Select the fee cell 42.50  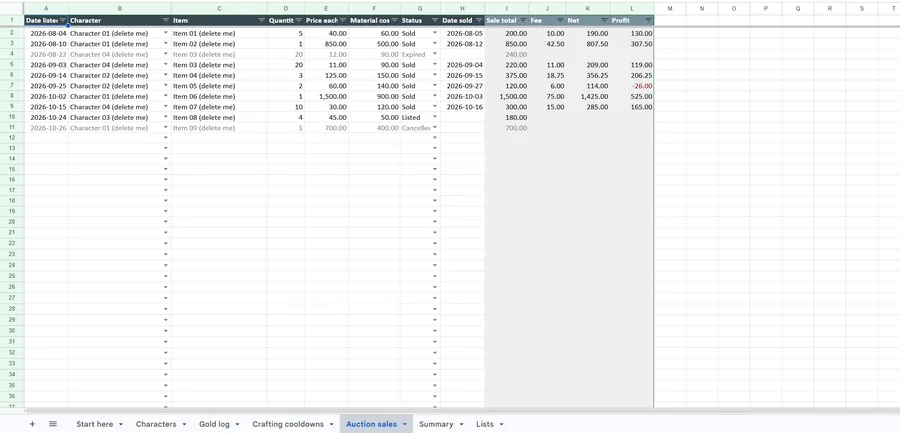(x=547, y=44)
